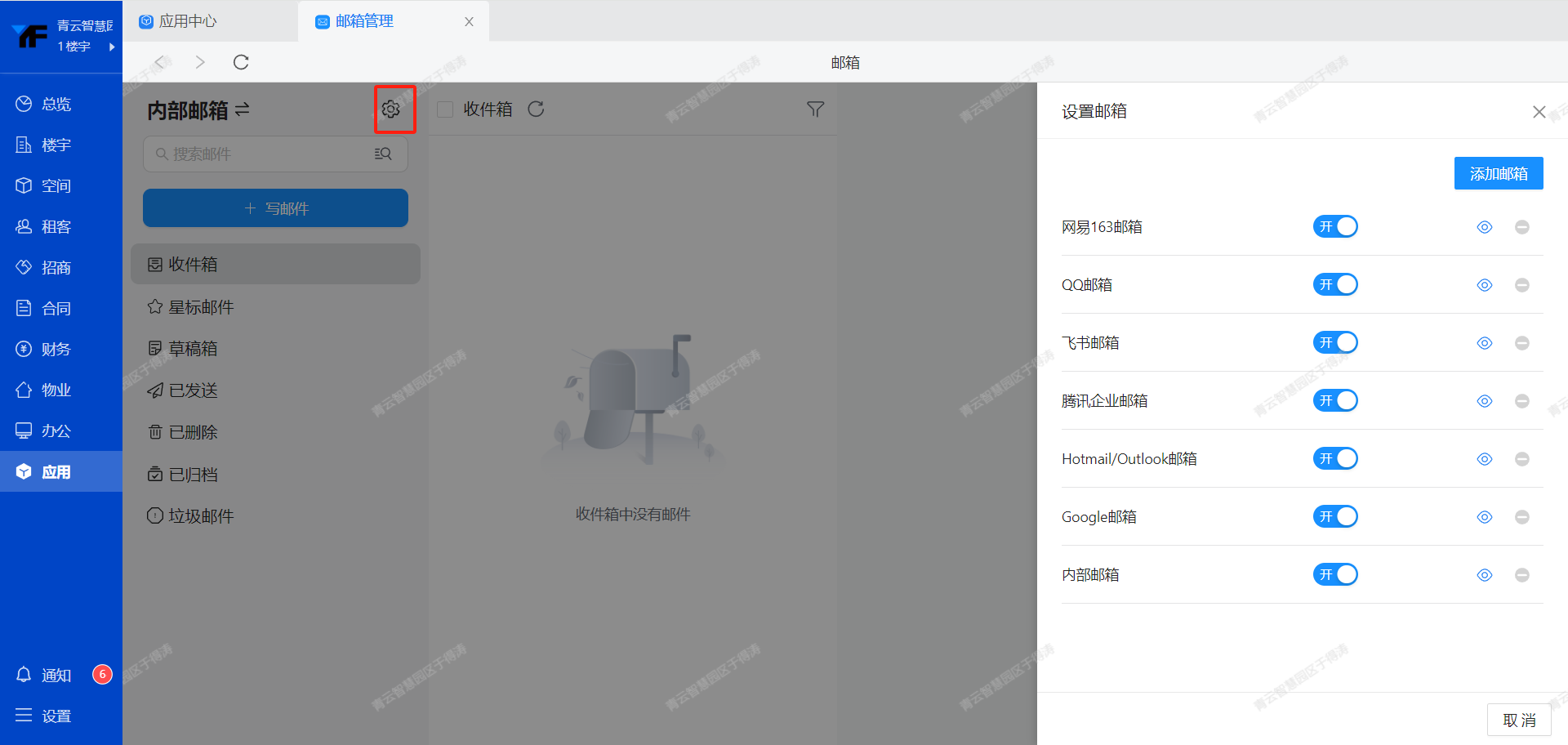Click the 搜索邮件 search field
This screenshot has height=745, width=1568.
pos(261,154)
